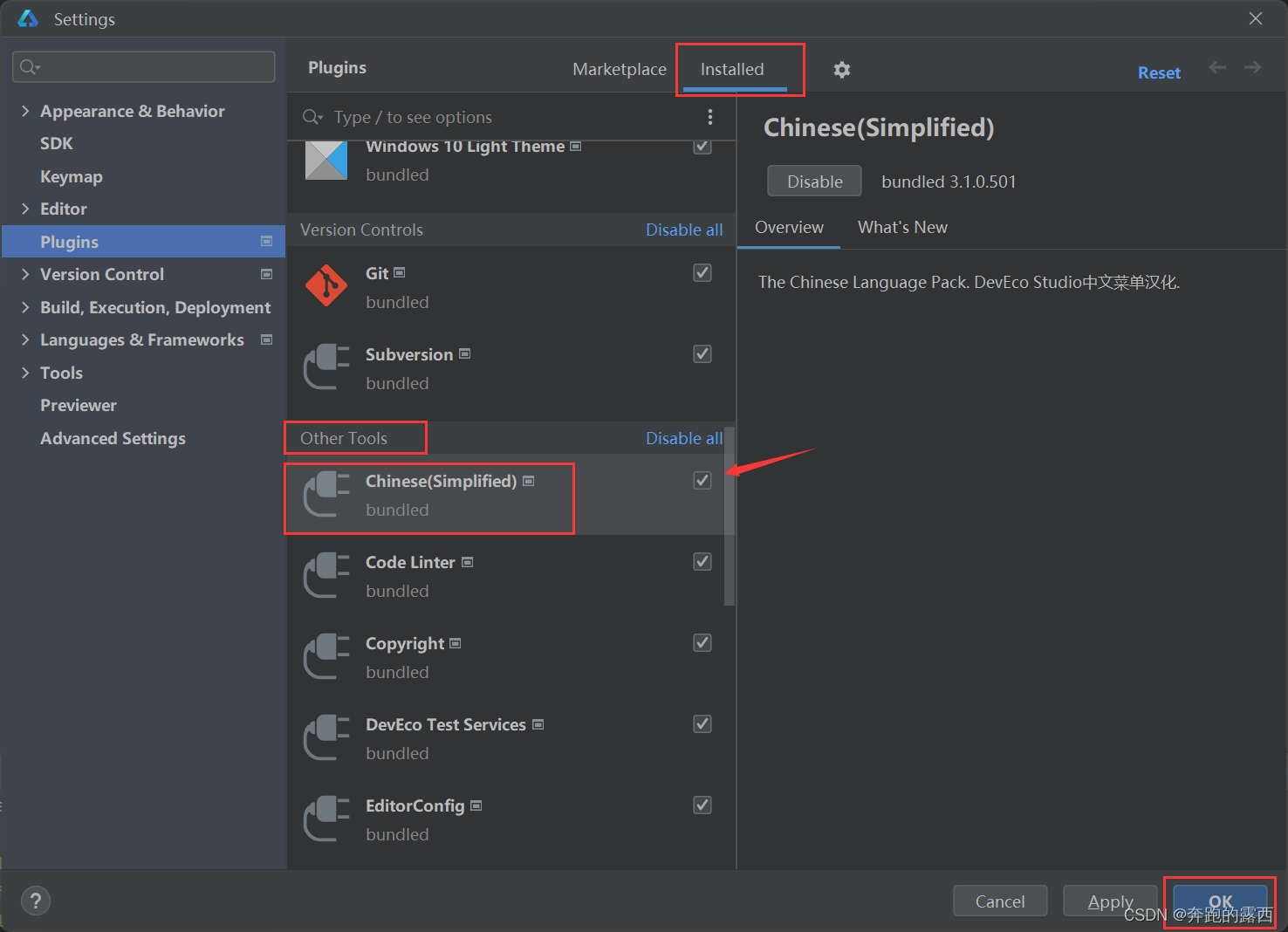Screen dimensions: 1288x932
Task: Click the Windows 10 Light Theme plugin icon
Action: tap(326, 161)
